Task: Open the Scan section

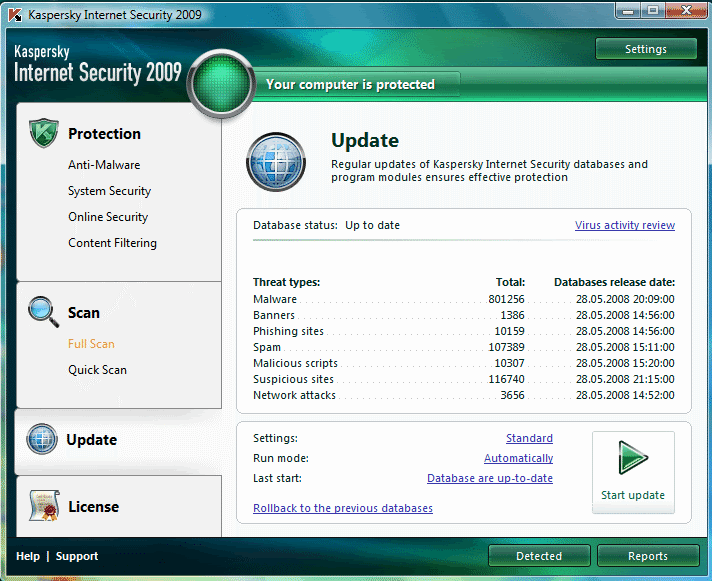Action: pyautogui.click(x=84, y=313)
